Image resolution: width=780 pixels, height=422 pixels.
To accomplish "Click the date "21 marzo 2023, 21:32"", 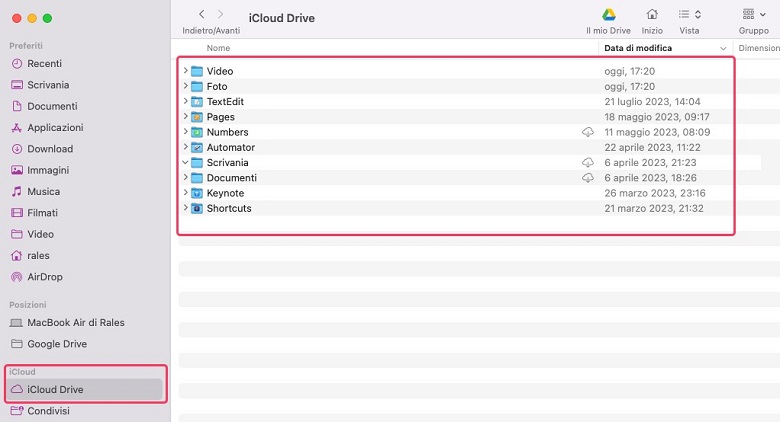I will [654, 209].
